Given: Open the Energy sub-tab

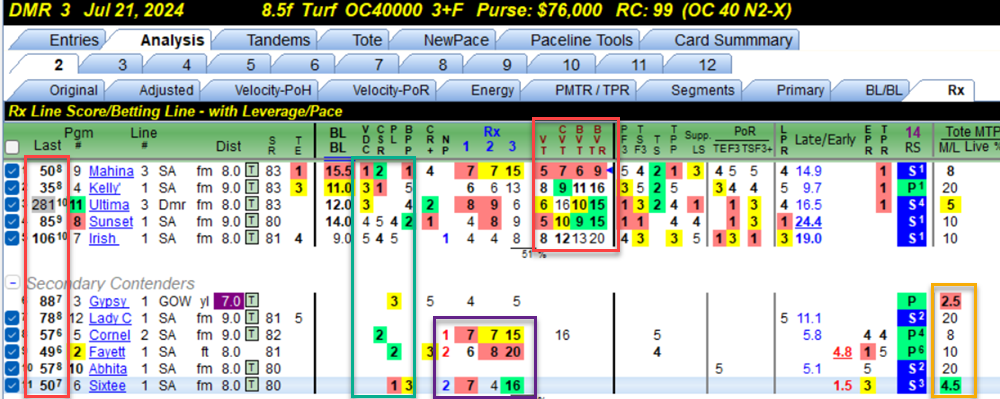Looking at the screenshot, I should tap(492, 90).
